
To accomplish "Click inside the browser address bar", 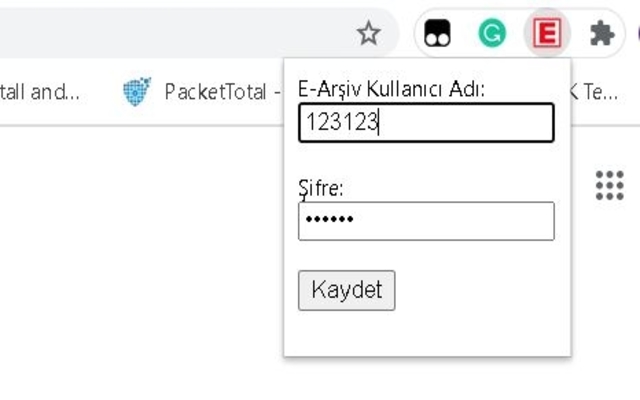I will (176, 33).
